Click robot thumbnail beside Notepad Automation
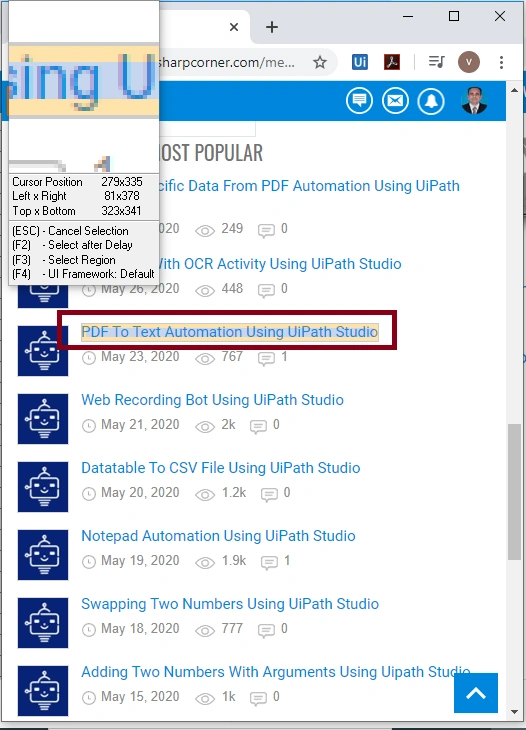Screen dimensions: 526x730 click(x=43, y=554)
